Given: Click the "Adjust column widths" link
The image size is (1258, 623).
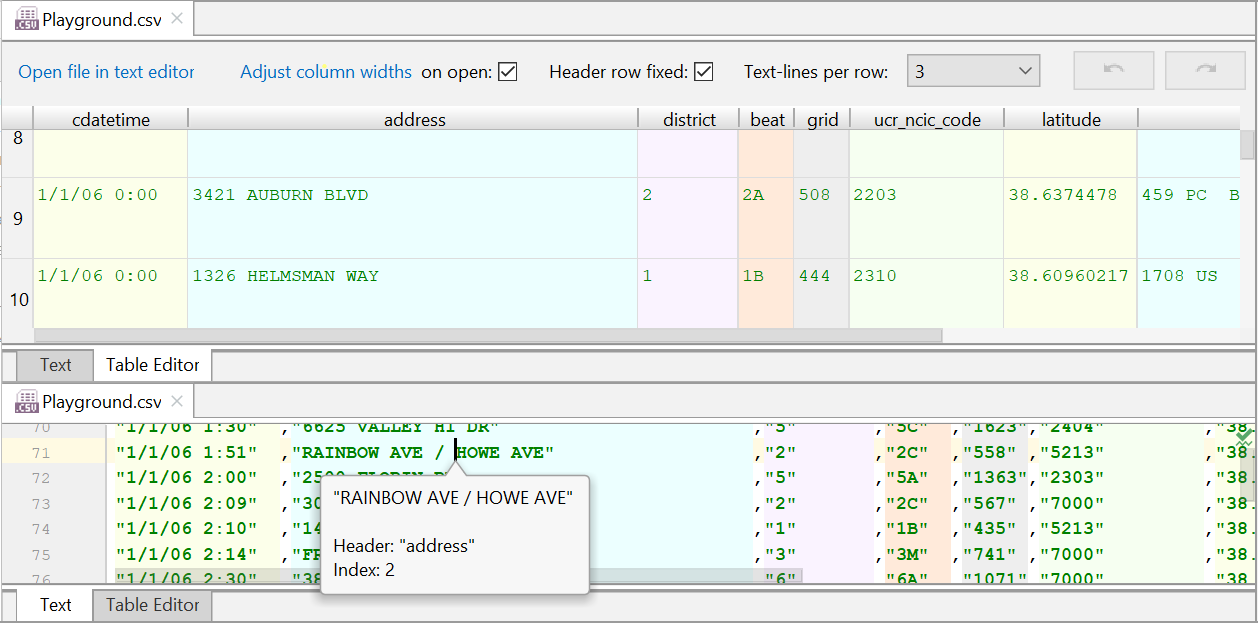Looking at the screenshot, I should tap(325, 71).
